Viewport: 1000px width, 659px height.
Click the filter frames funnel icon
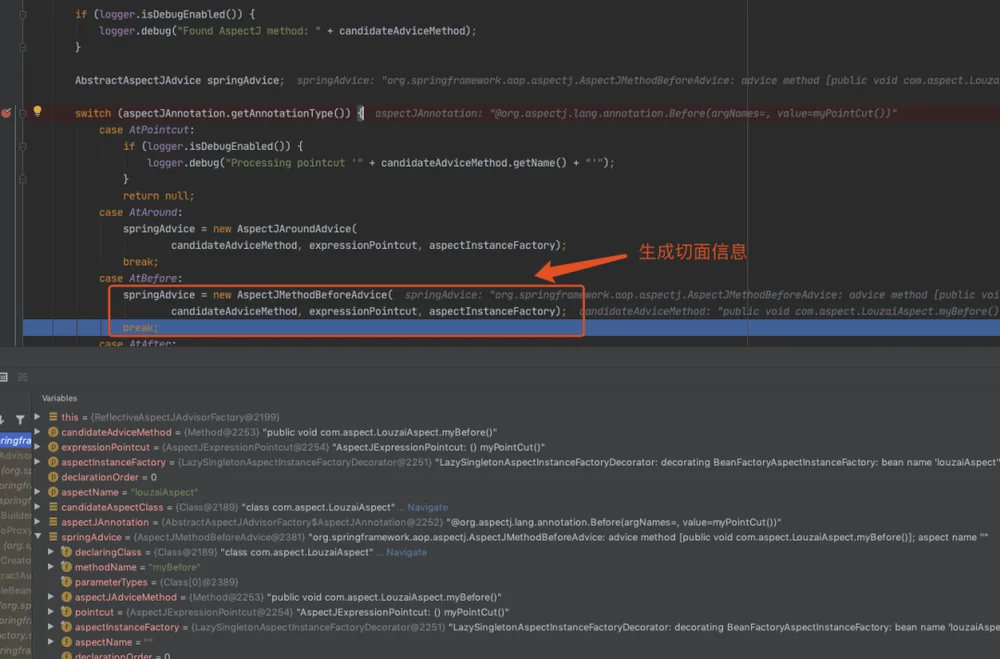20,420
